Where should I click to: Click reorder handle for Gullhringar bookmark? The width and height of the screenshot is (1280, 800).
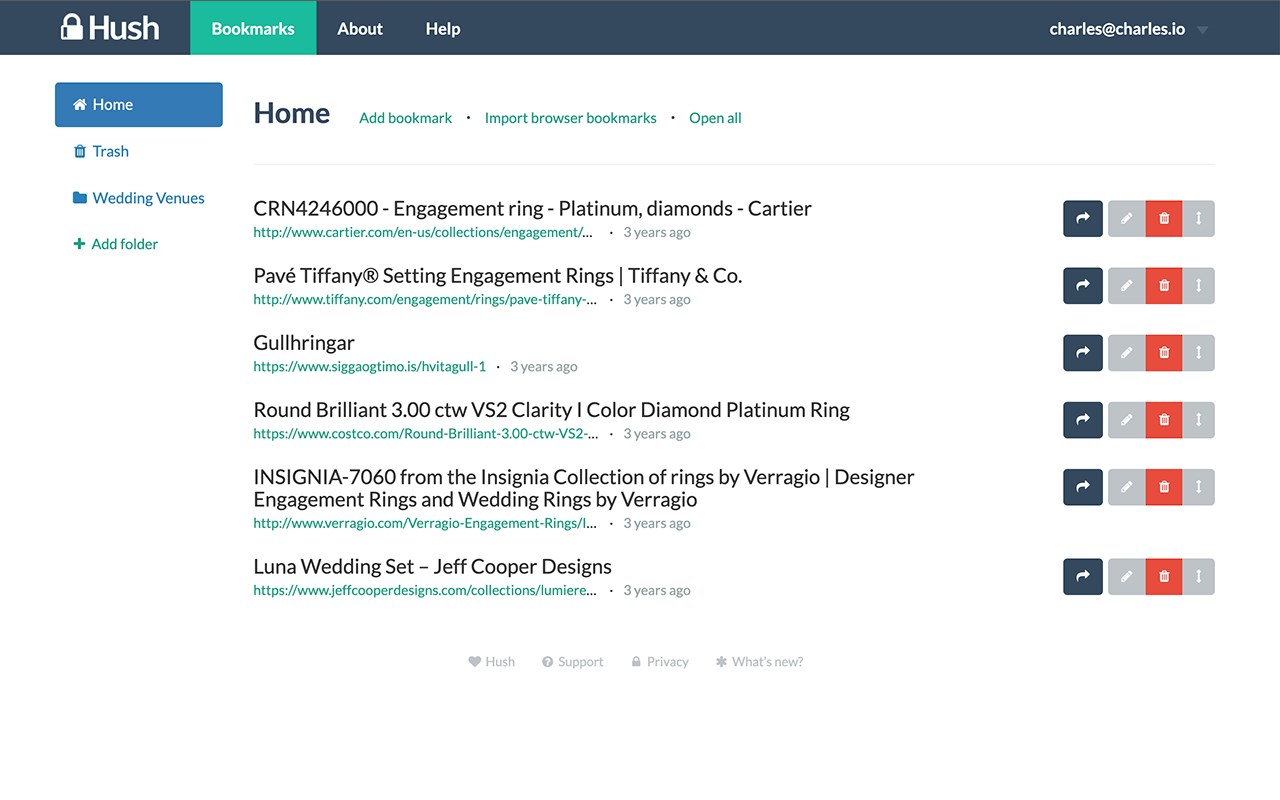pyautogui.click(x=1198, y=352)
